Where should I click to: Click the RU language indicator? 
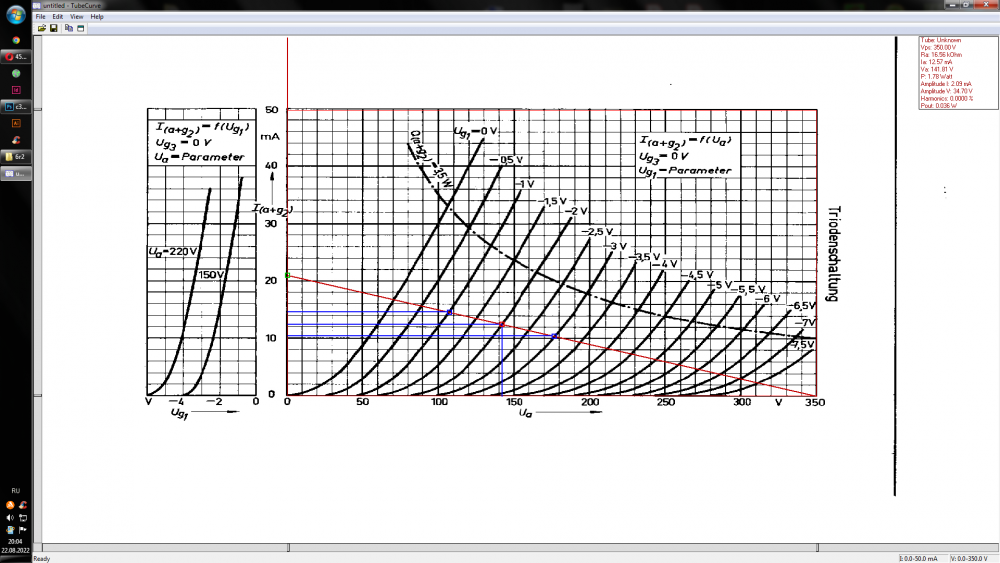[16, 492]
